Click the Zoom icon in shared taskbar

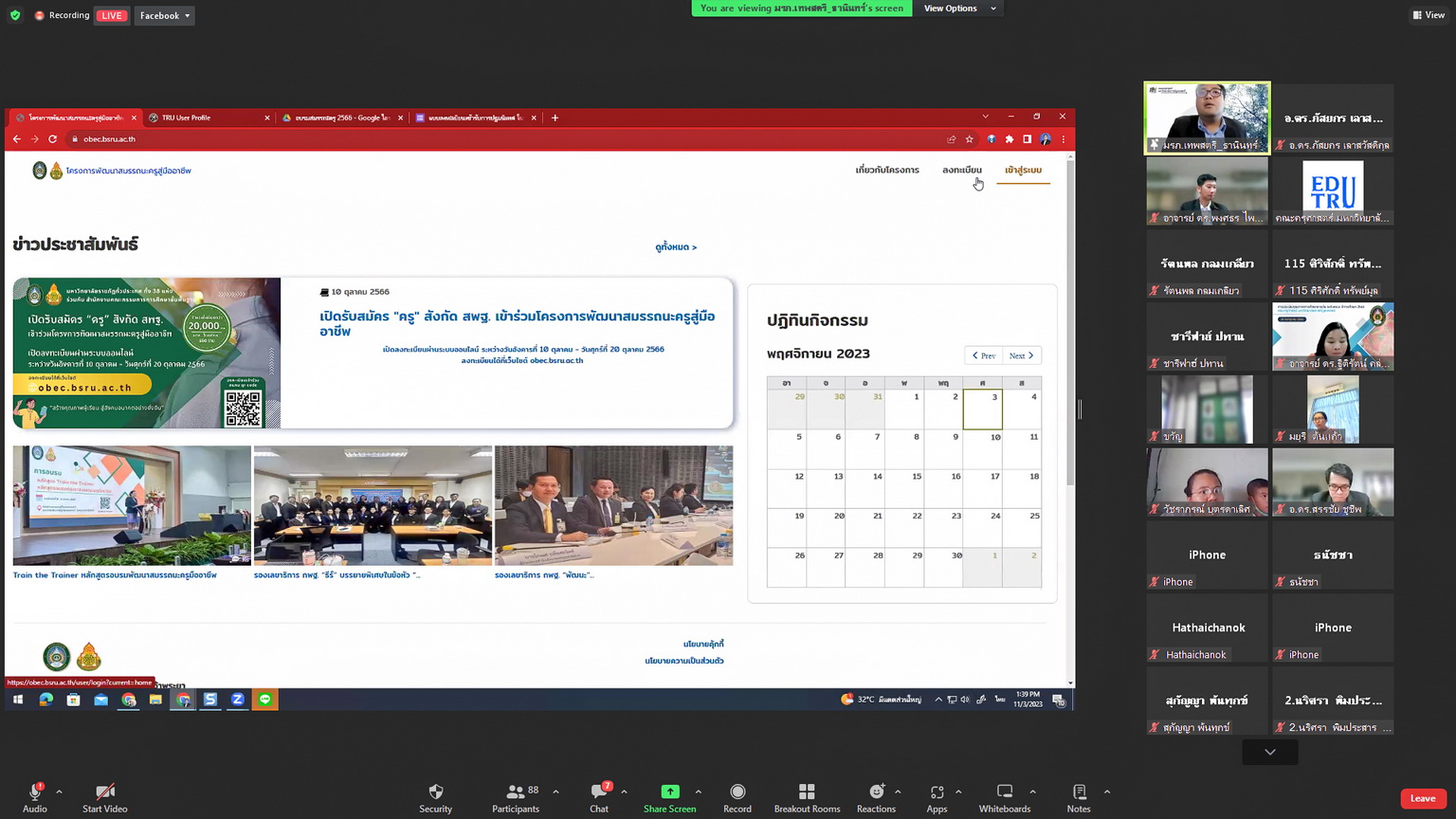pos(238,700)
